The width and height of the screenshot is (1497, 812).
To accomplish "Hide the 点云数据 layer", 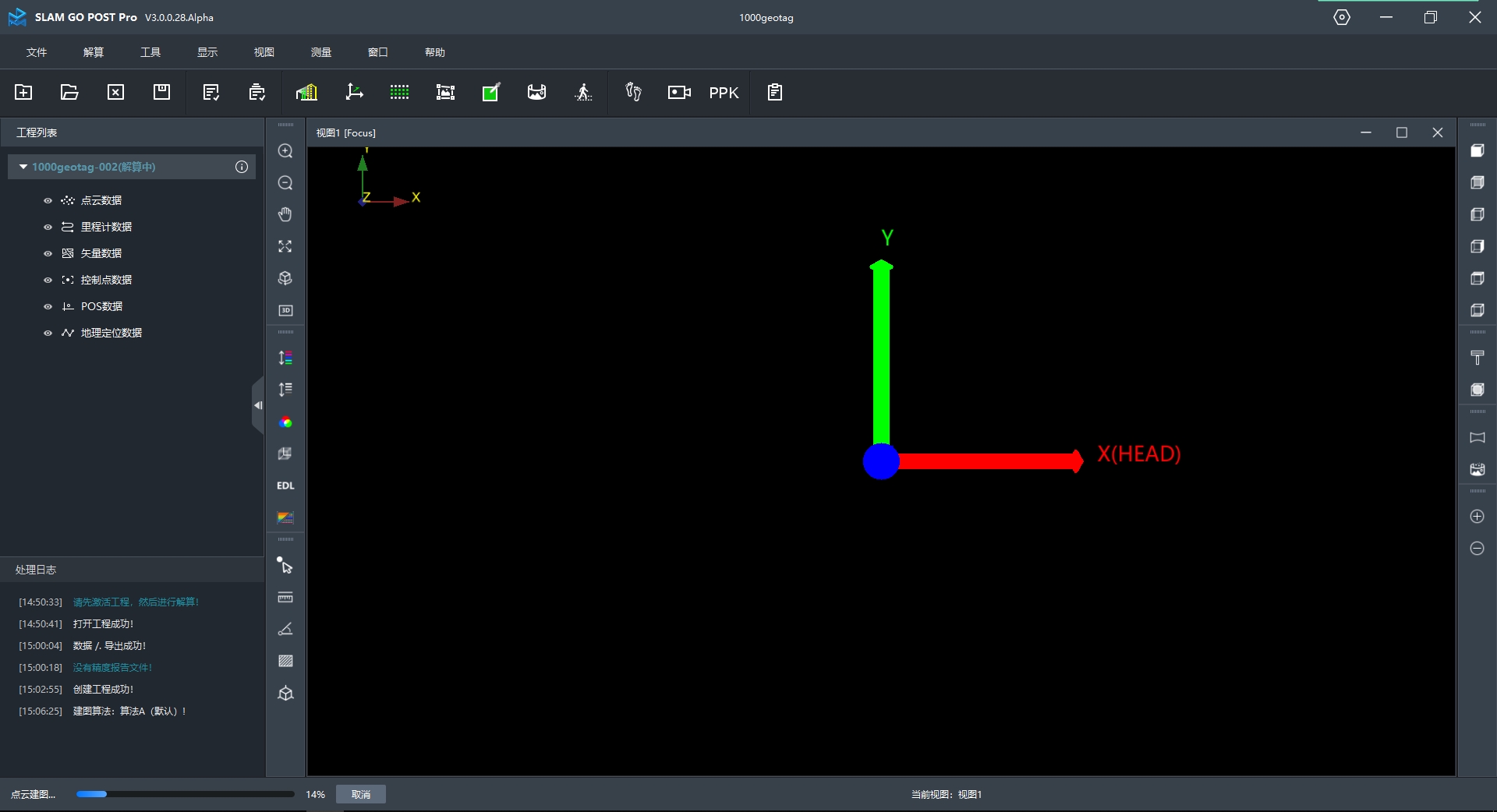I will click(x=48, y=201).
